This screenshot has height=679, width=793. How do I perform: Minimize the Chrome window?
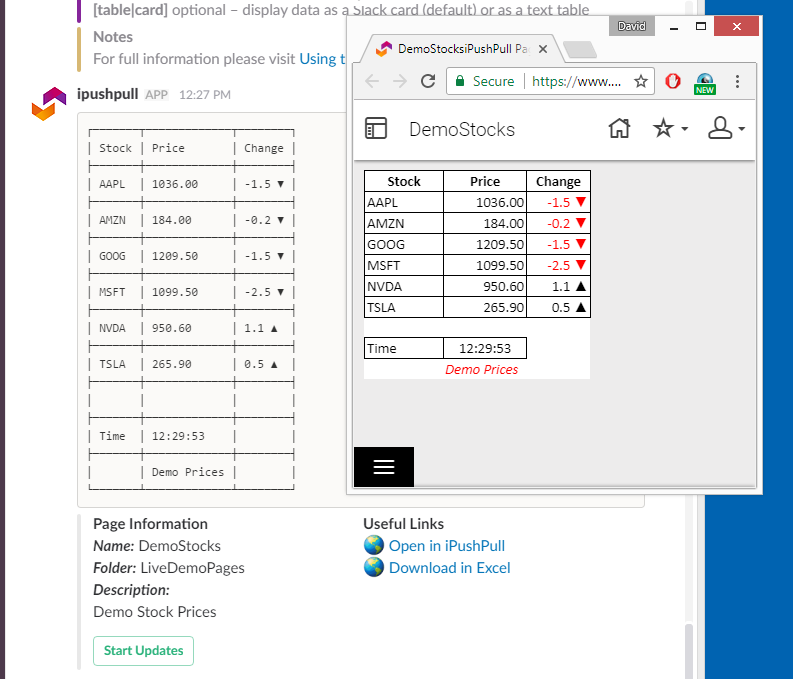coord(674,26)
